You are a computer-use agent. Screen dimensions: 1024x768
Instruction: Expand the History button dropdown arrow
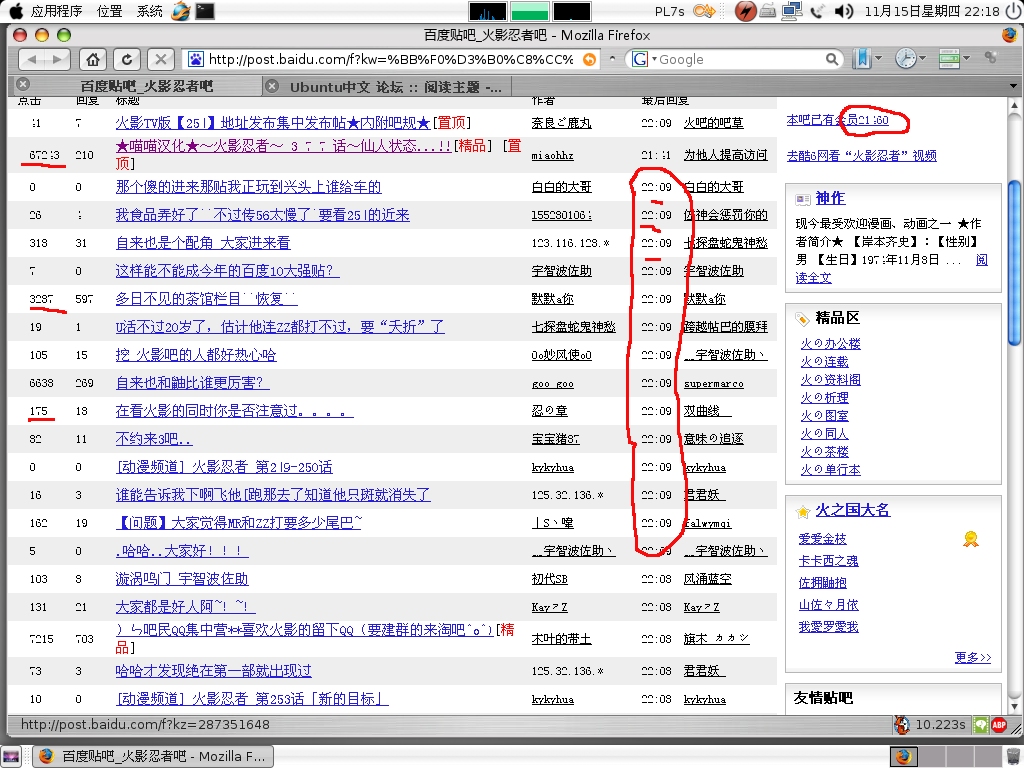point(921,59)
